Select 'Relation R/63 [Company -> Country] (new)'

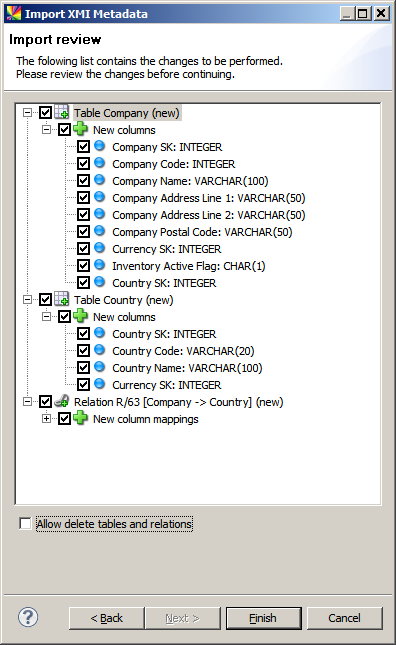coord(178,402)
